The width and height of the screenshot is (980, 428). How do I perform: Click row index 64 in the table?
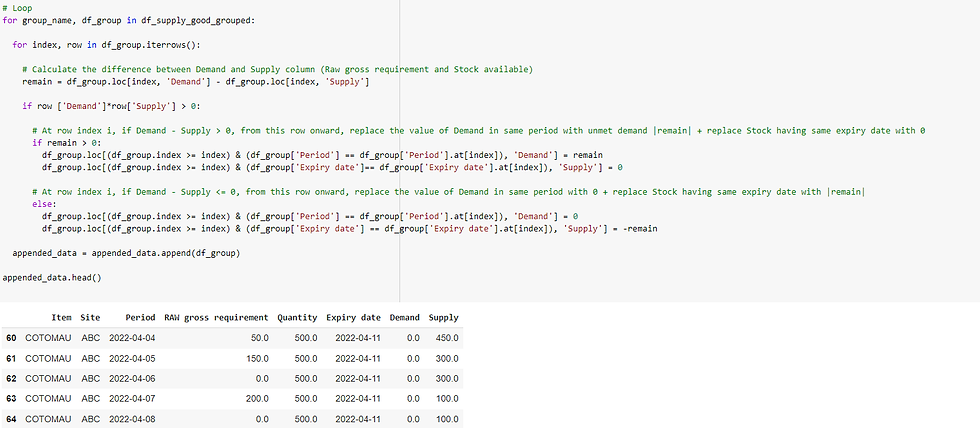click(x=11, y=420)
